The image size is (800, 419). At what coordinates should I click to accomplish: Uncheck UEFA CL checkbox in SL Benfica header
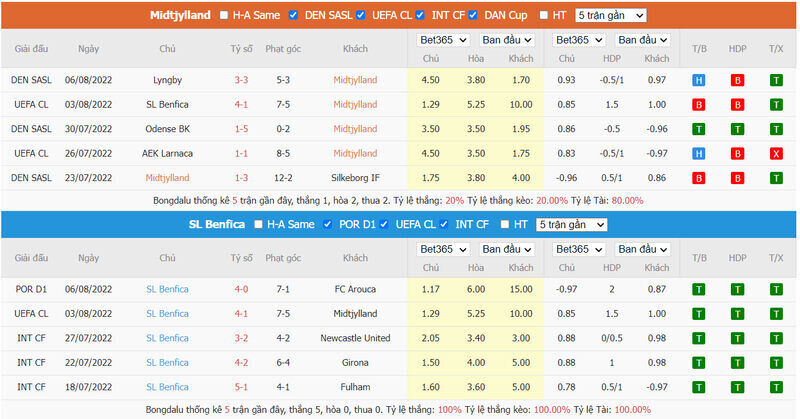click(384, 225)
